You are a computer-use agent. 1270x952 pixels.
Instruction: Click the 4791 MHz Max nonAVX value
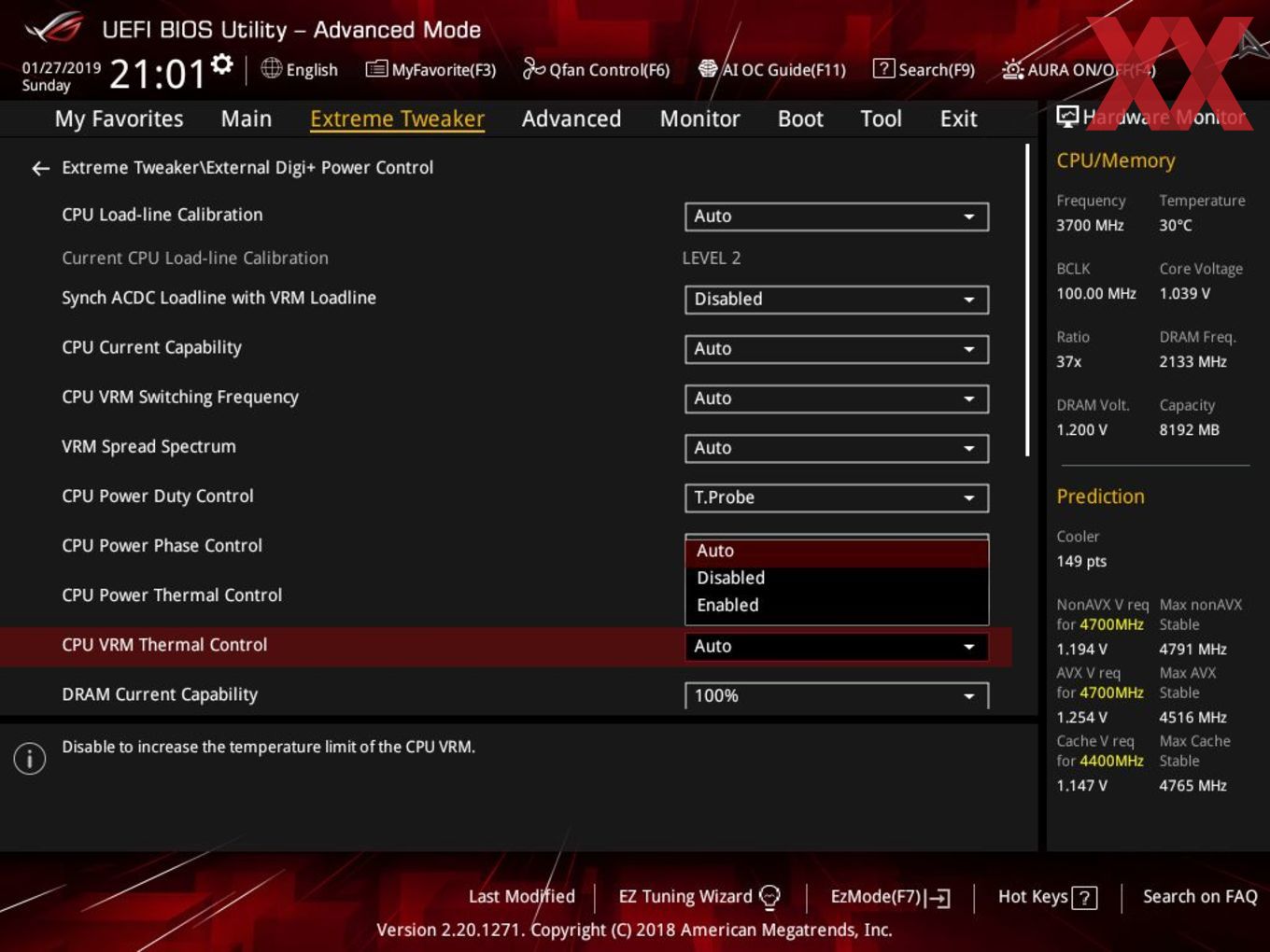(x=1192, y=649)
